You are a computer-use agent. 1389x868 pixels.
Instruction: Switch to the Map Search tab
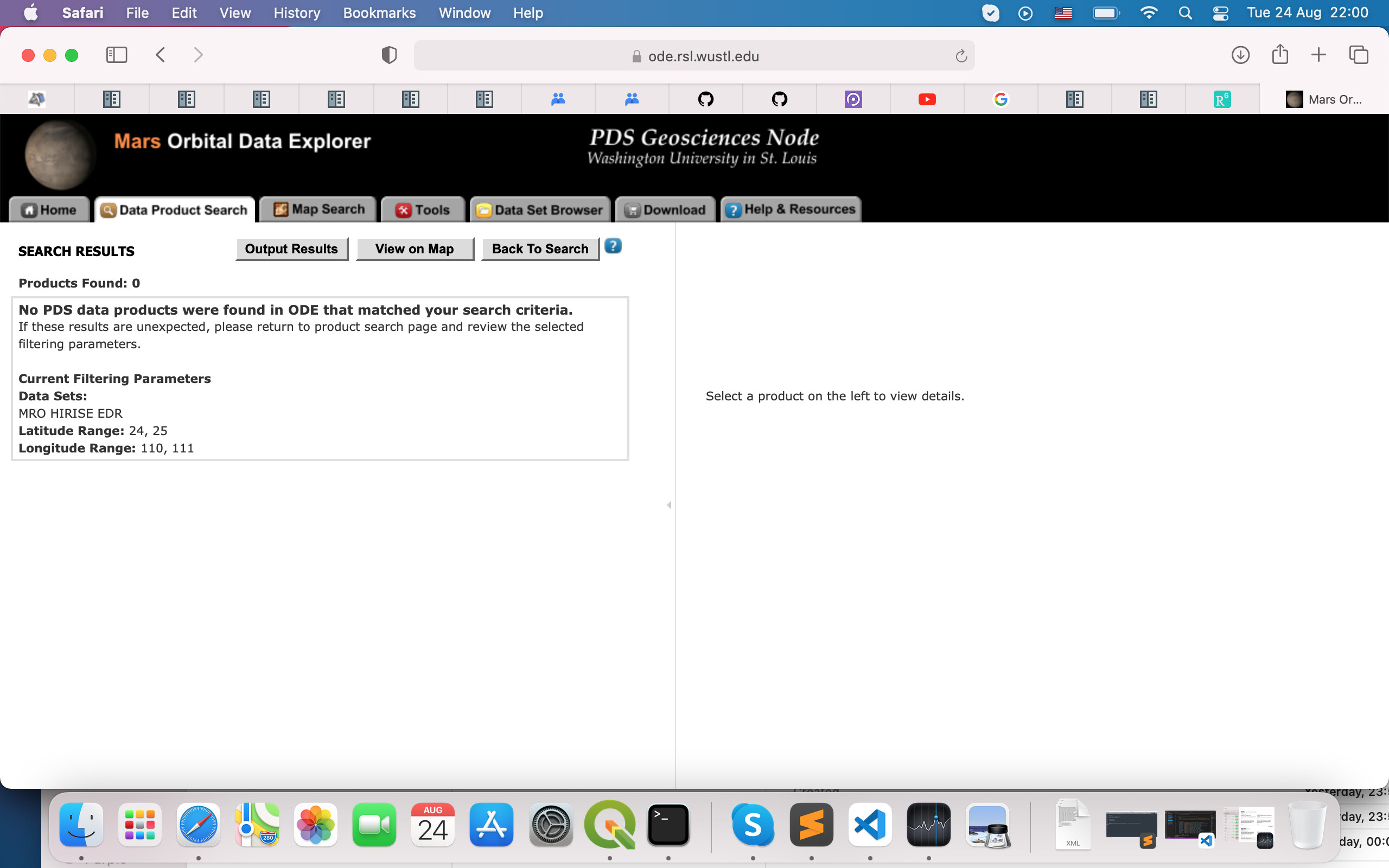(x=318, y=209)
